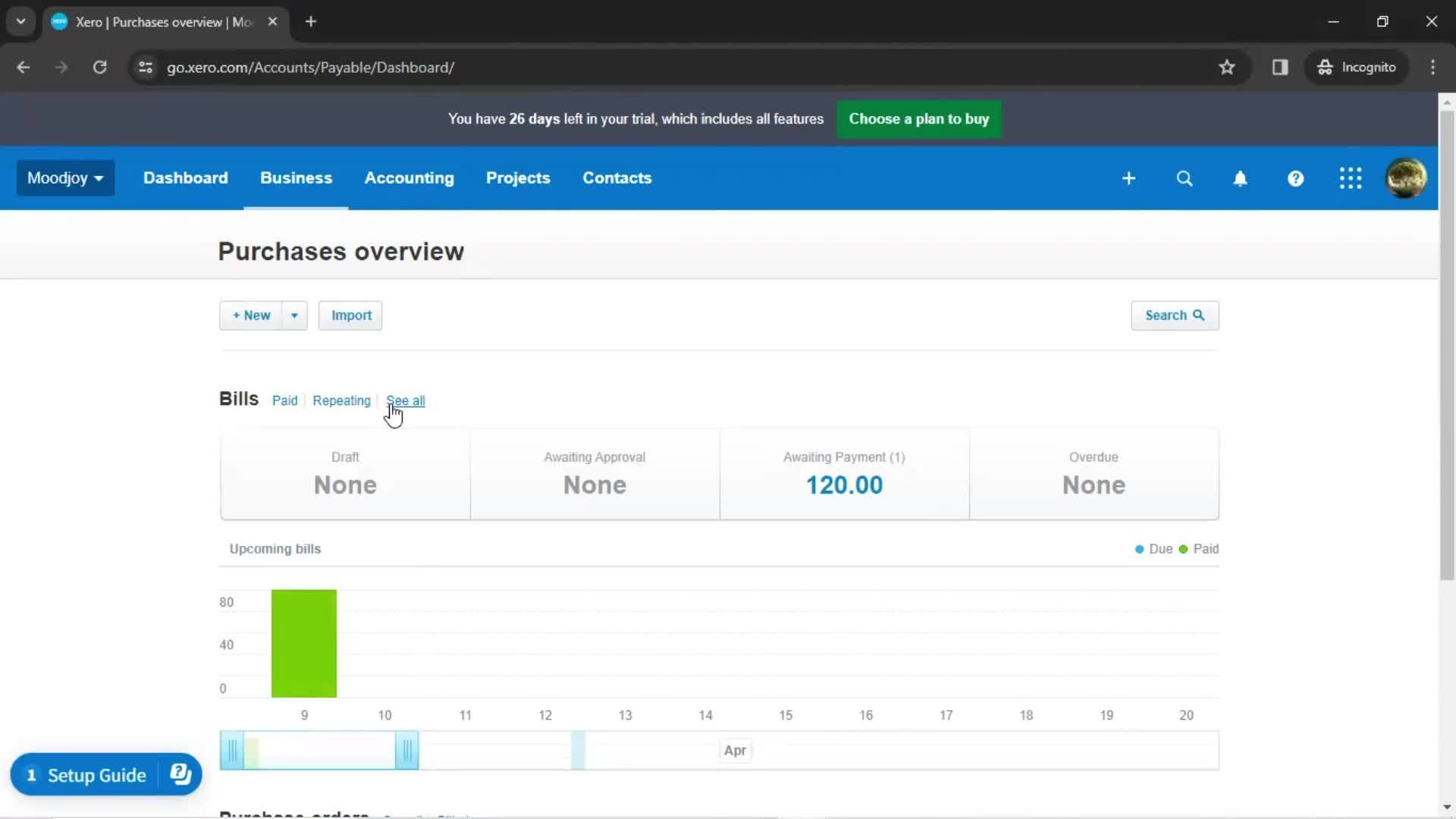Screen dimensions: 1456x819
Task: Open the Contacts menu
Action: point(617,178)
